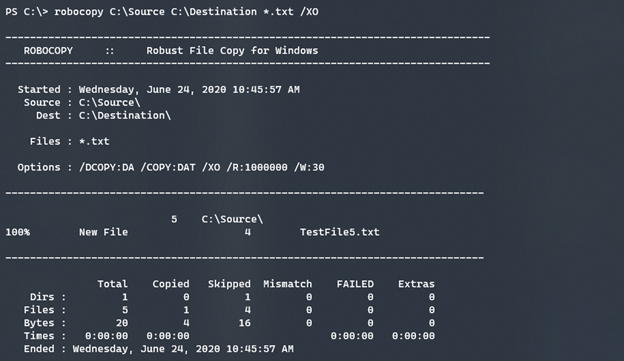The width and height of the screenshot is (624, 361).
Task: Click the /R:1000000 retry option
Action: pos(257,167)
